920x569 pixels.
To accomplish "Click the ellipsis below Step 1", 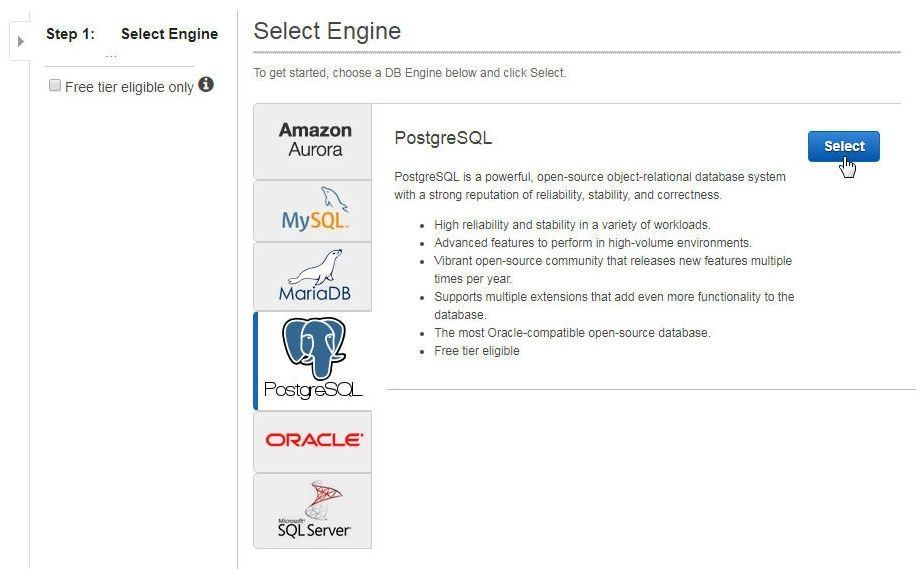I will [111, 56].
